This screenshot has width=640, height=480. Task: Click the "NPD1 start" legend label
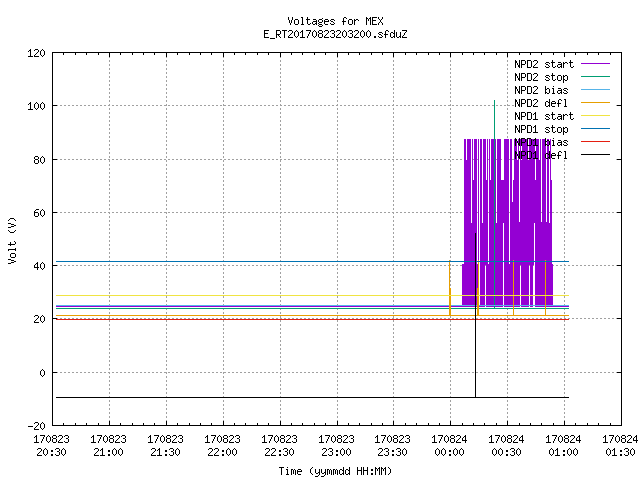coord(544,116)
